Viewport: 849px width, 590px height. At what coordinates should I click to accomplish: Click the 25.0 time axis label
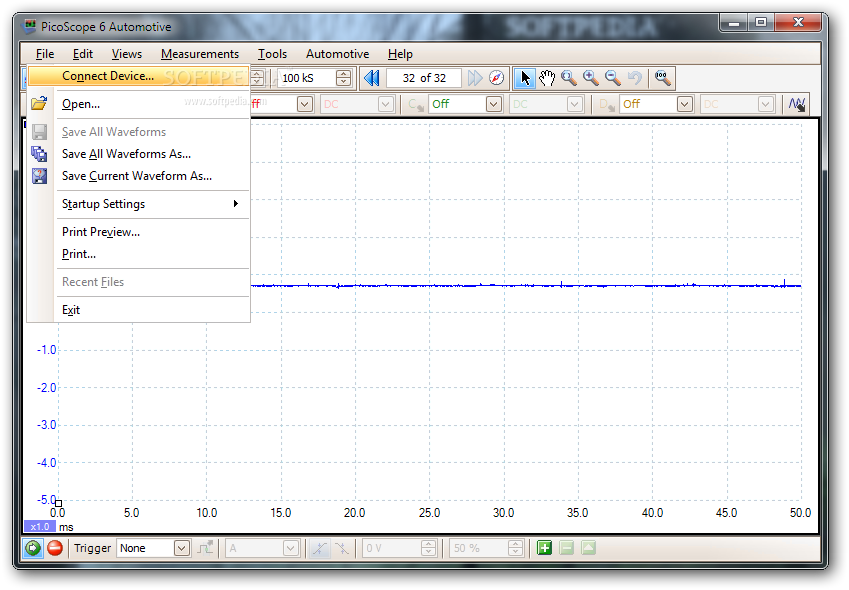[x=429, y=513]
